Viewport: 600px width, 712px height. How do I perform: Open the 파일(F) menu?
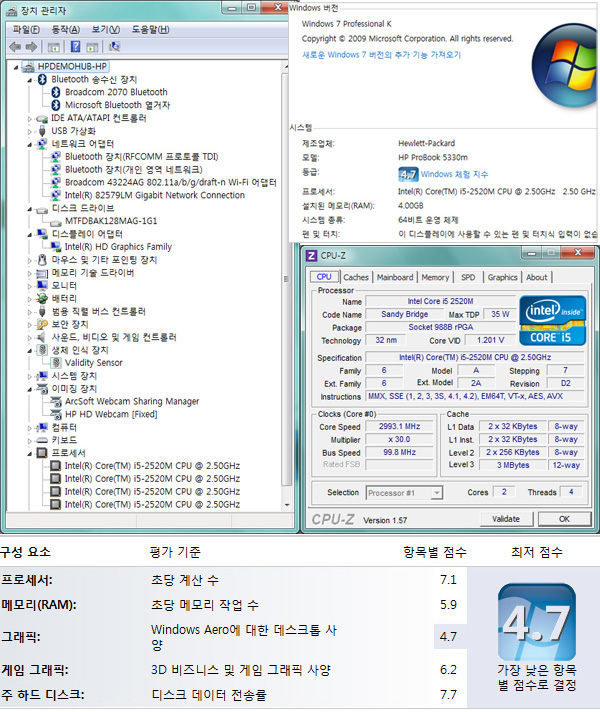26,30
